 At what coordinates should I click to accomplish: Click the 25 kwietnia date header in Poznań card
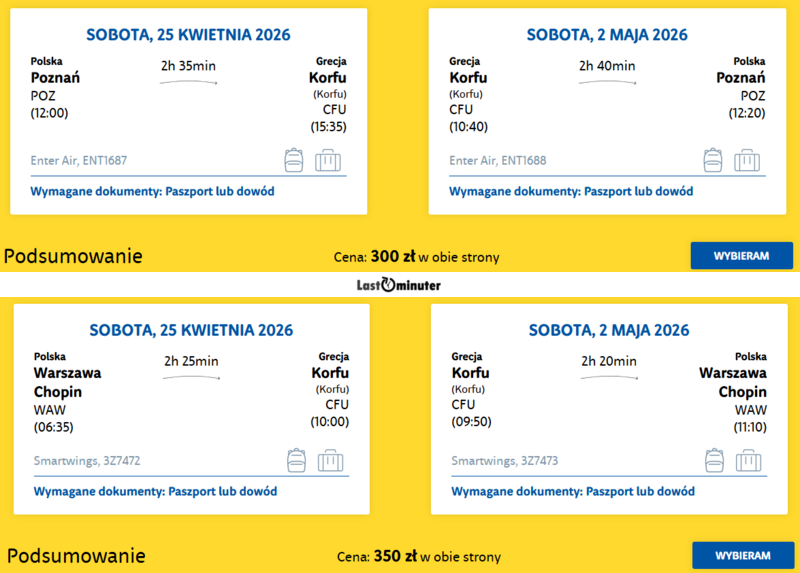tap(189, 35)
